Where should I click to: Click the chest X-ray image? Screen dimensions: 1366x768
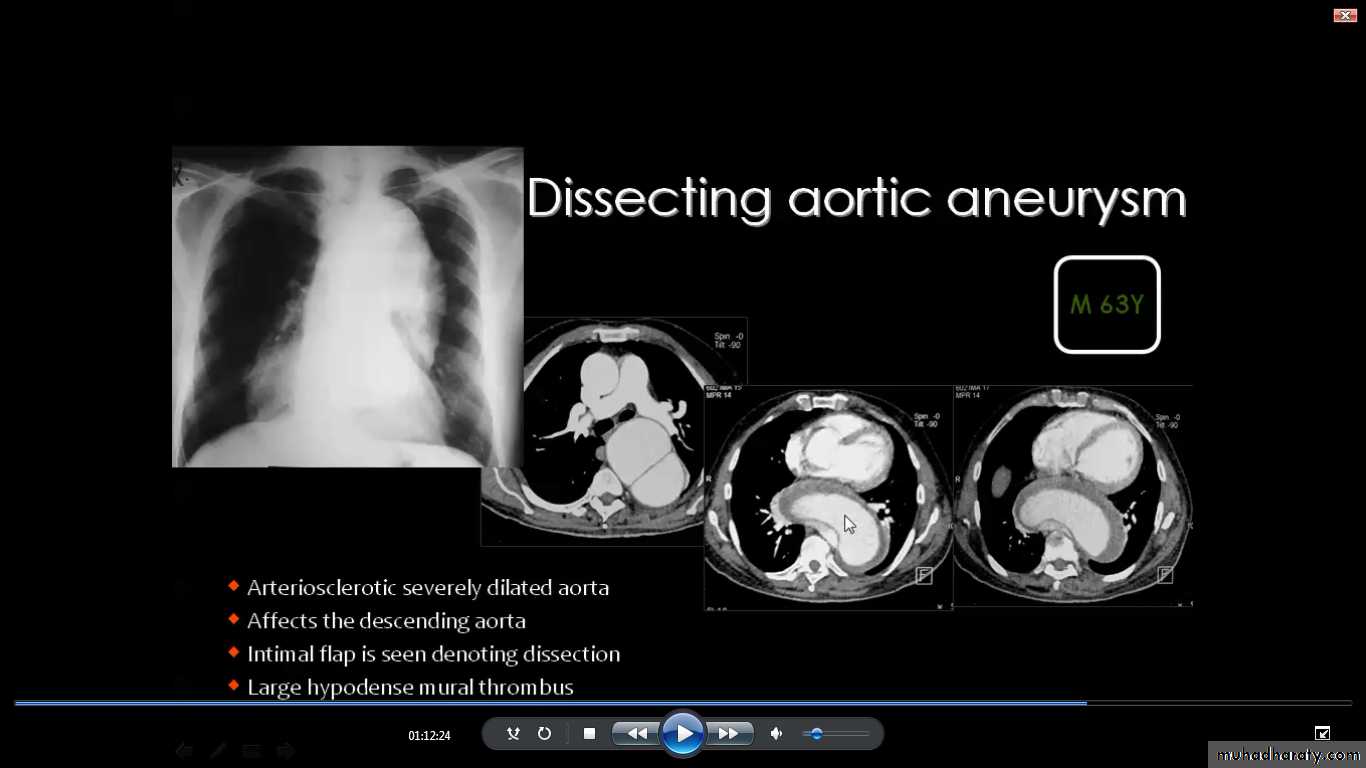tap(347, 306)
